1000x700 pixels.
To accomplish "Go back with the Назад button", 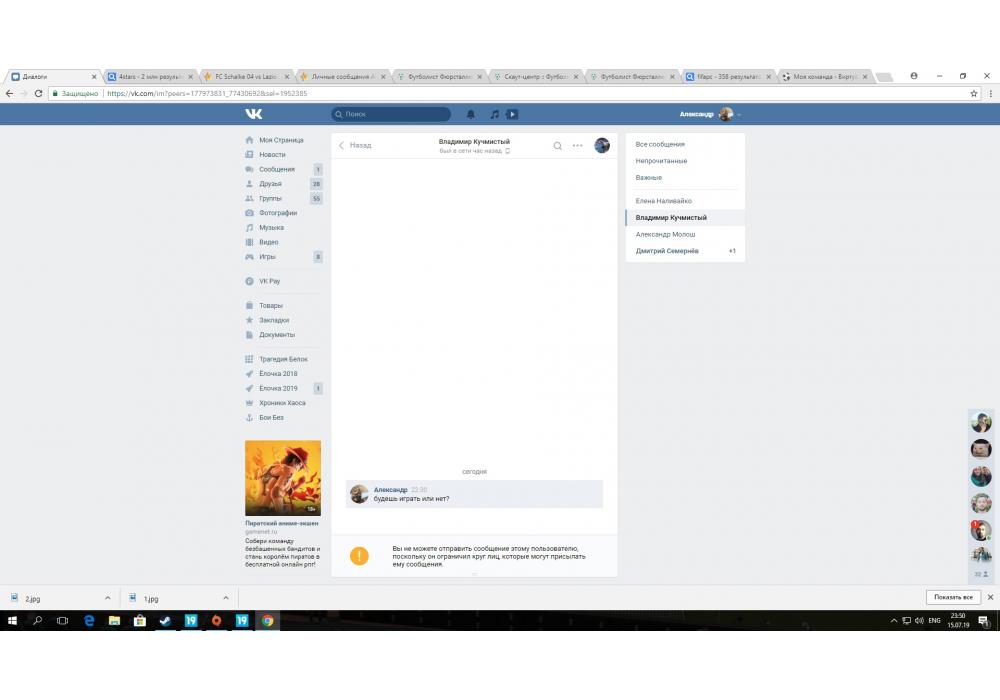I will 355,145.
